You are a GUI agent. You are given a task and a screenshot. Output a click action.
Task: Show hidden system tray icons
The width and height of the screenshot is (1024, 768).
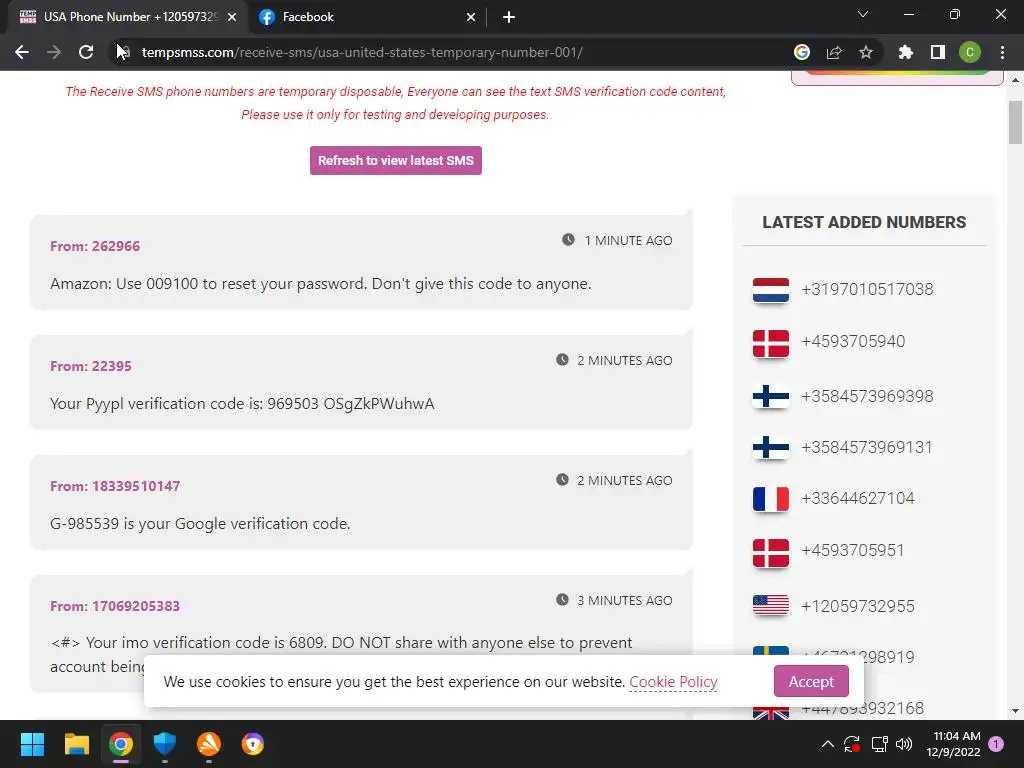click(x=827, y=744)
